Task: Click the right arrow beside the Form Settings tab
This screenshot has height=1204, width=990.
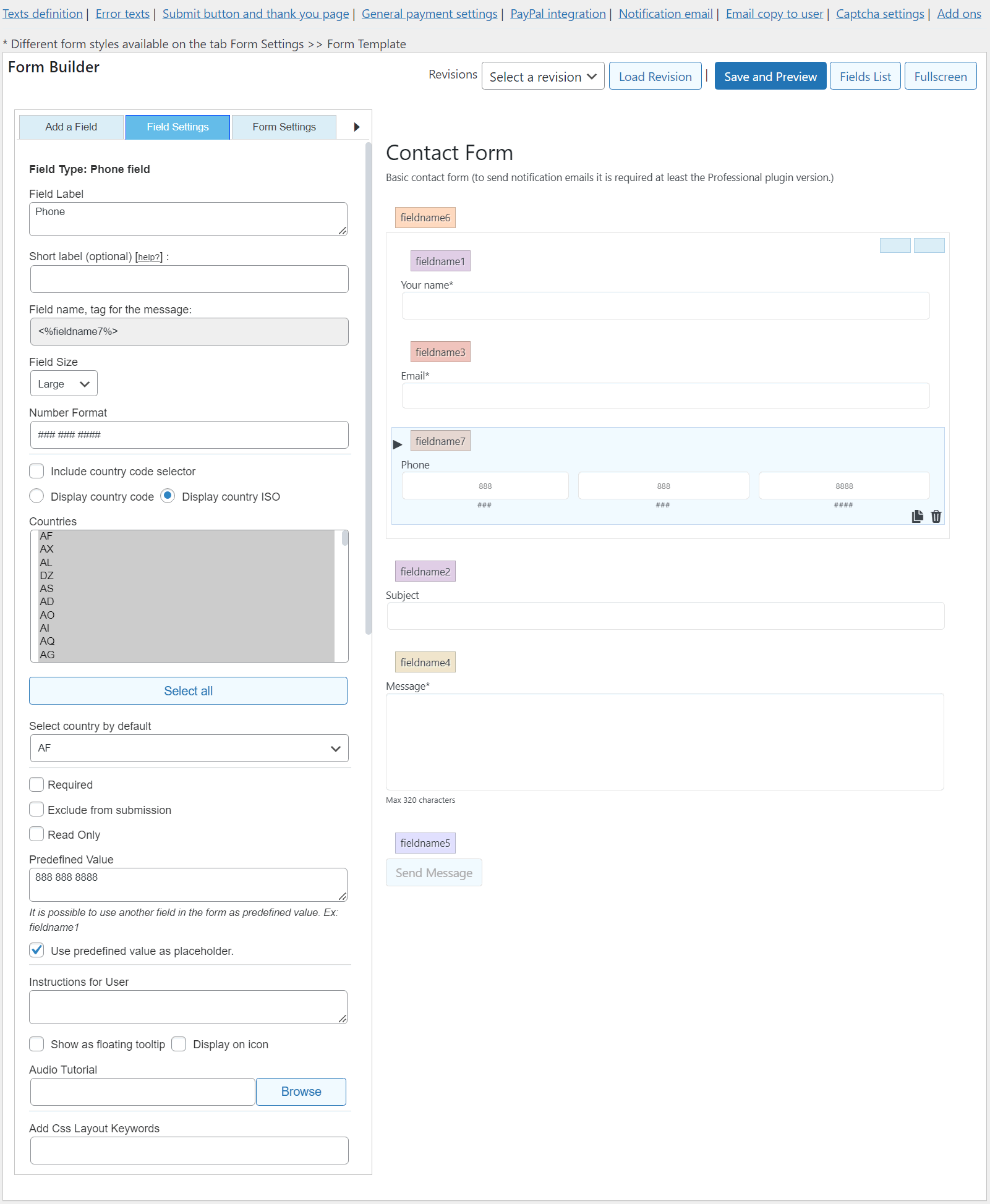Action: (356, 127)
